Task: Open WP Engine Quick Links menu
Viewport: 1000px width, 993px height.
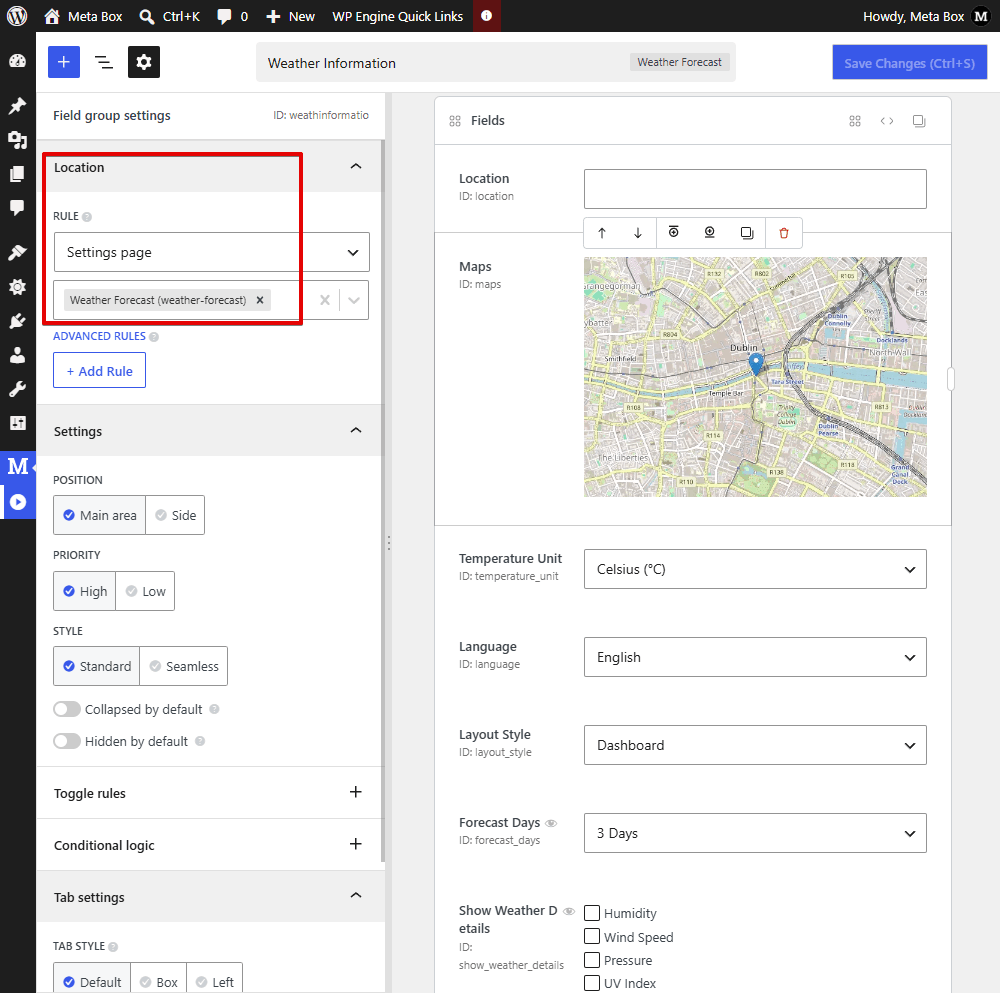Action: (397, 17)
